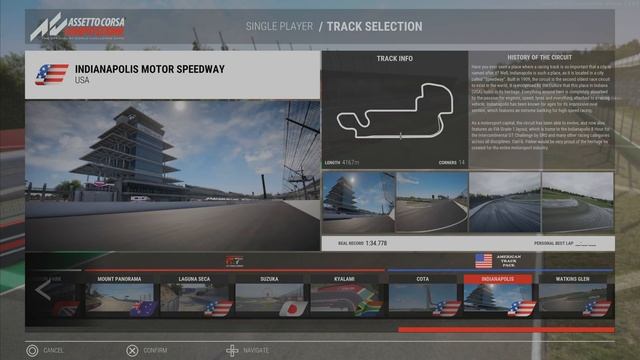Click the Personal Best Lap label
Viewport: 640px width, 360px height.
pos(554,243)
